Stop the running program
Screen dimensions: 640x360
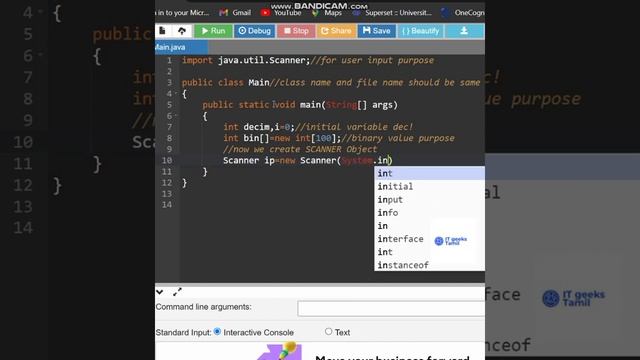(x=296, y=31)
